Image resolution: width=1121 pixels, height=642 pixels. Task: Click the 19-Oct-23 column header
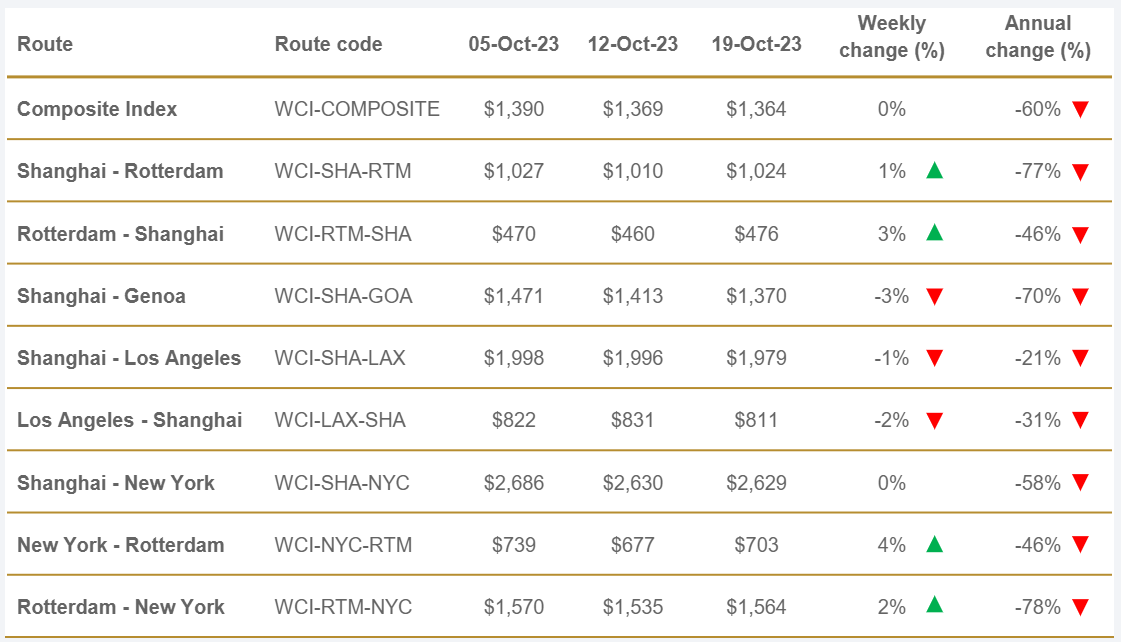coord(756,44)
